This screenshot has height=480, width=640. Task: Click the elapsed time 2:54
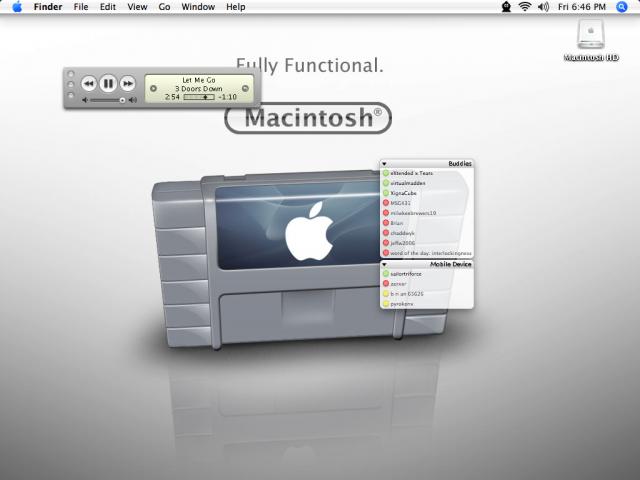[172, 97]
